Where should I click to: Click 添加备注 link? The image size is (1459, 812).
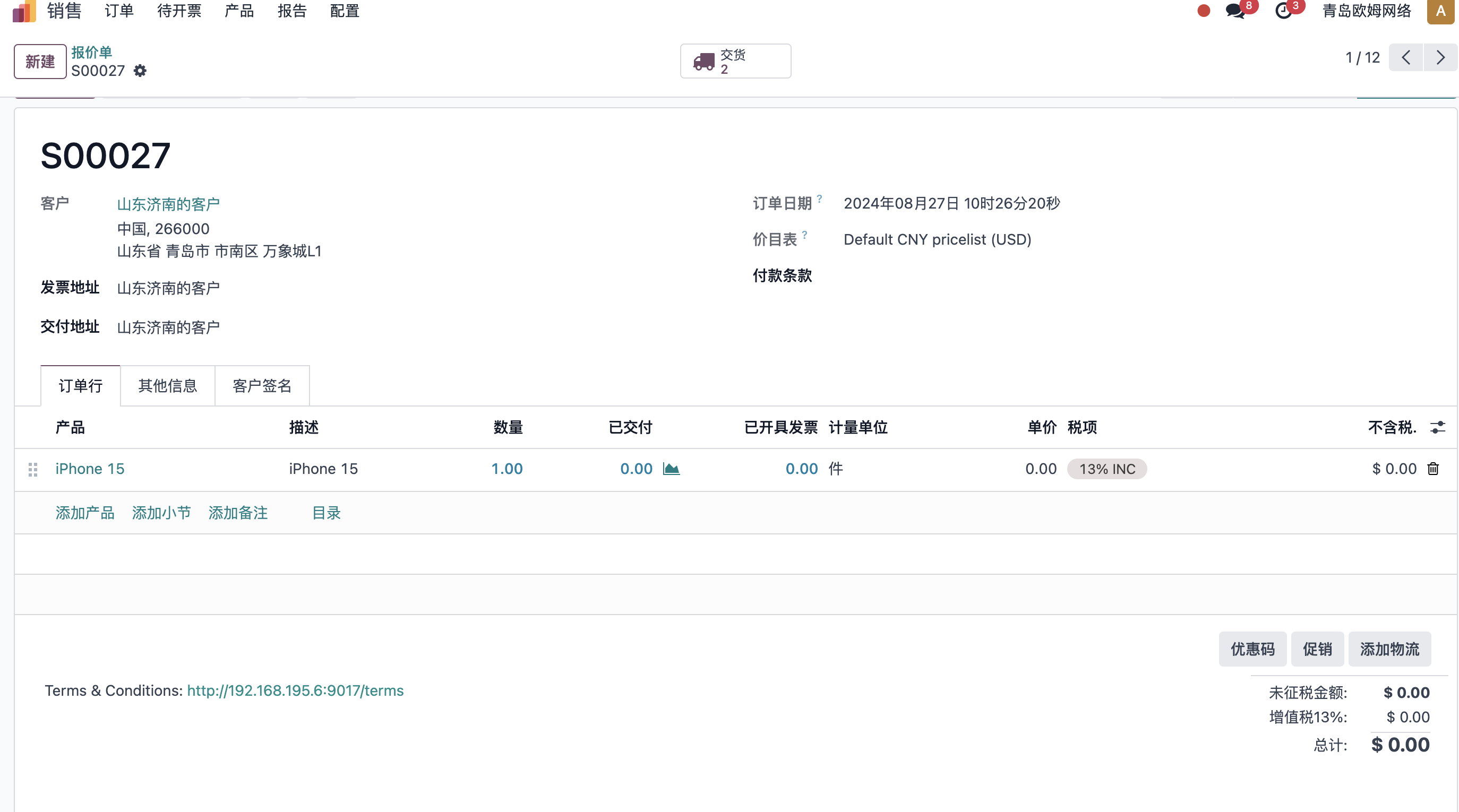point(238,513)
